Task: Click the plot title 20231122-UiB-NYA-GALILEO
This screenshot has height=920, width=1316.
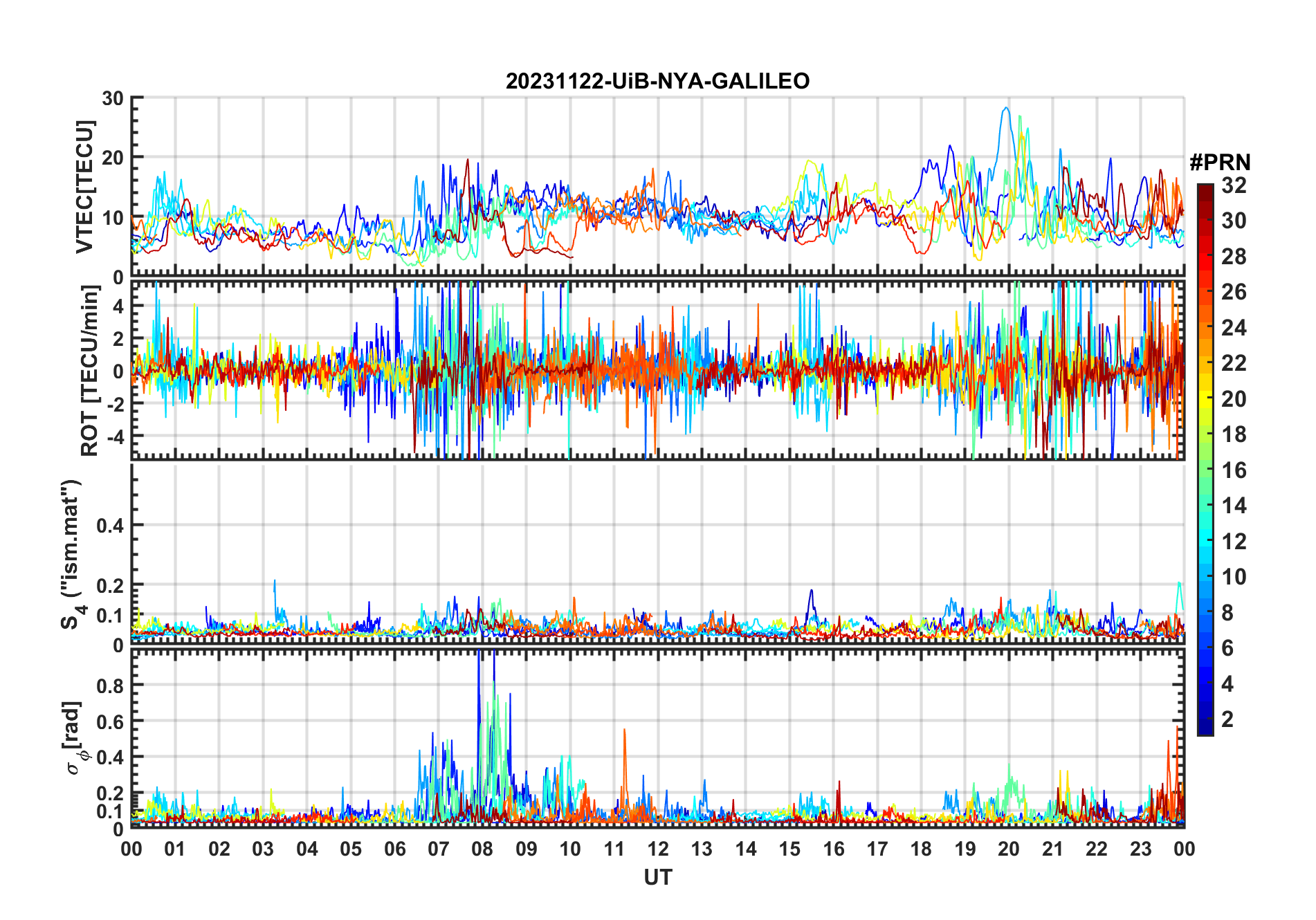Action: (657, 81)
